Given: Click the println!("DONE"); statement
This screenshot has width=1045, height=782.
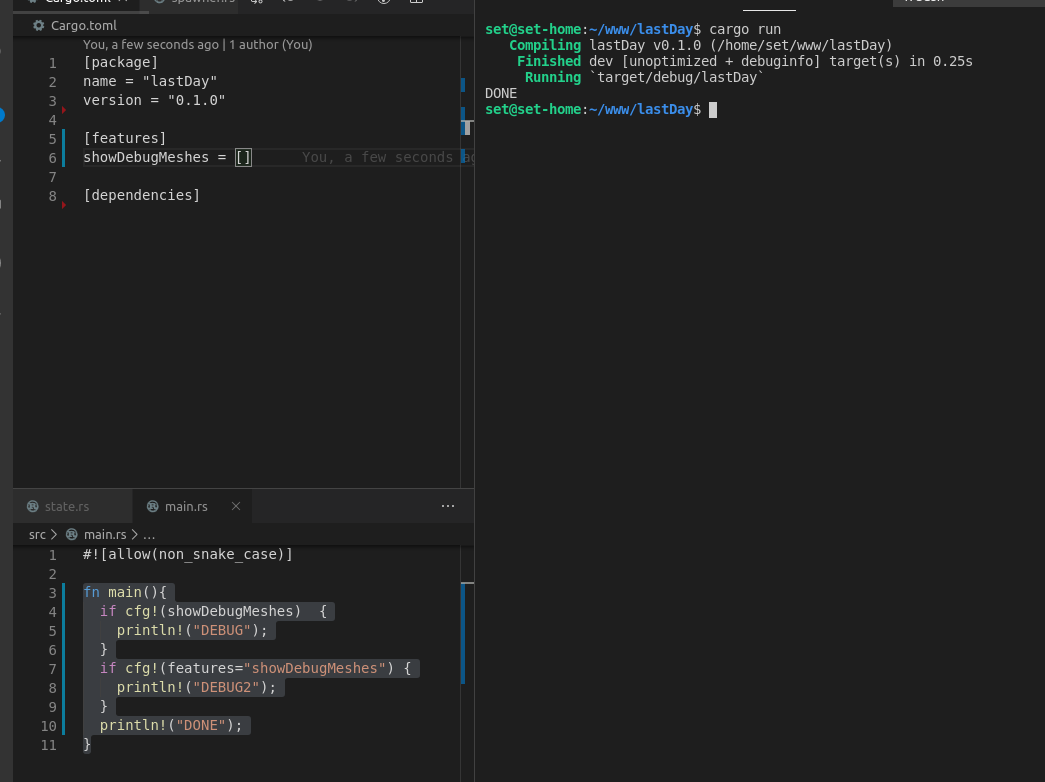Looking at the screenshot, I should click(x=171, y=725).
